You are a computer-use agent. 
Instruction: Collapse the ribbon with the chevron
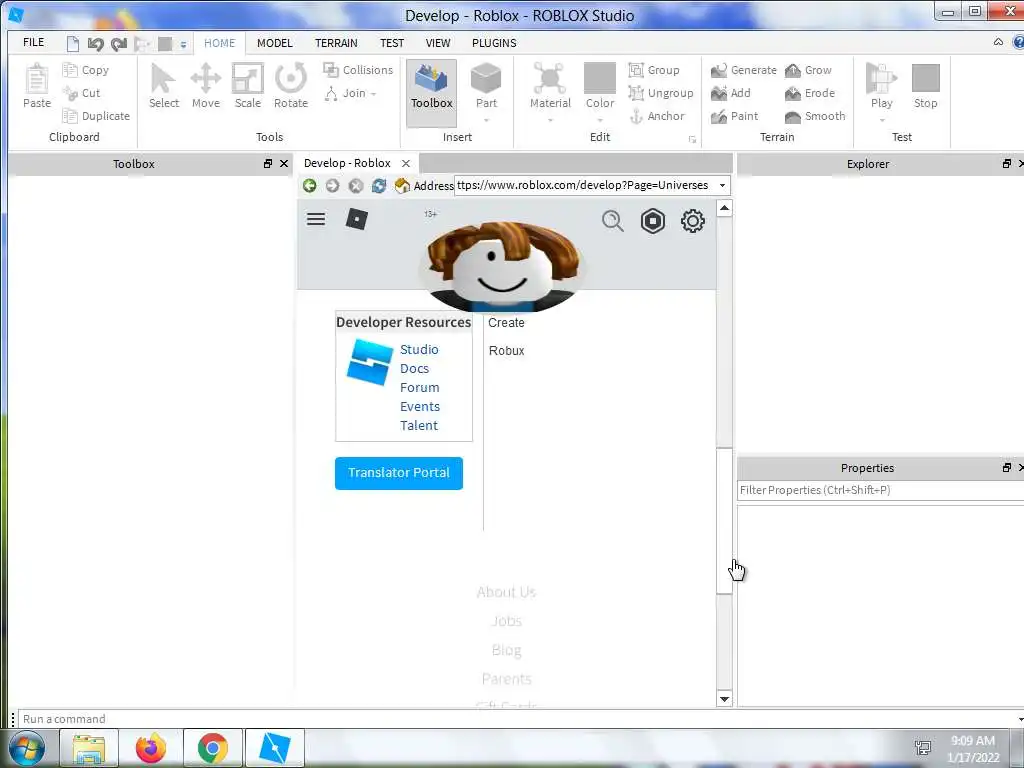(x=998, y=42)
